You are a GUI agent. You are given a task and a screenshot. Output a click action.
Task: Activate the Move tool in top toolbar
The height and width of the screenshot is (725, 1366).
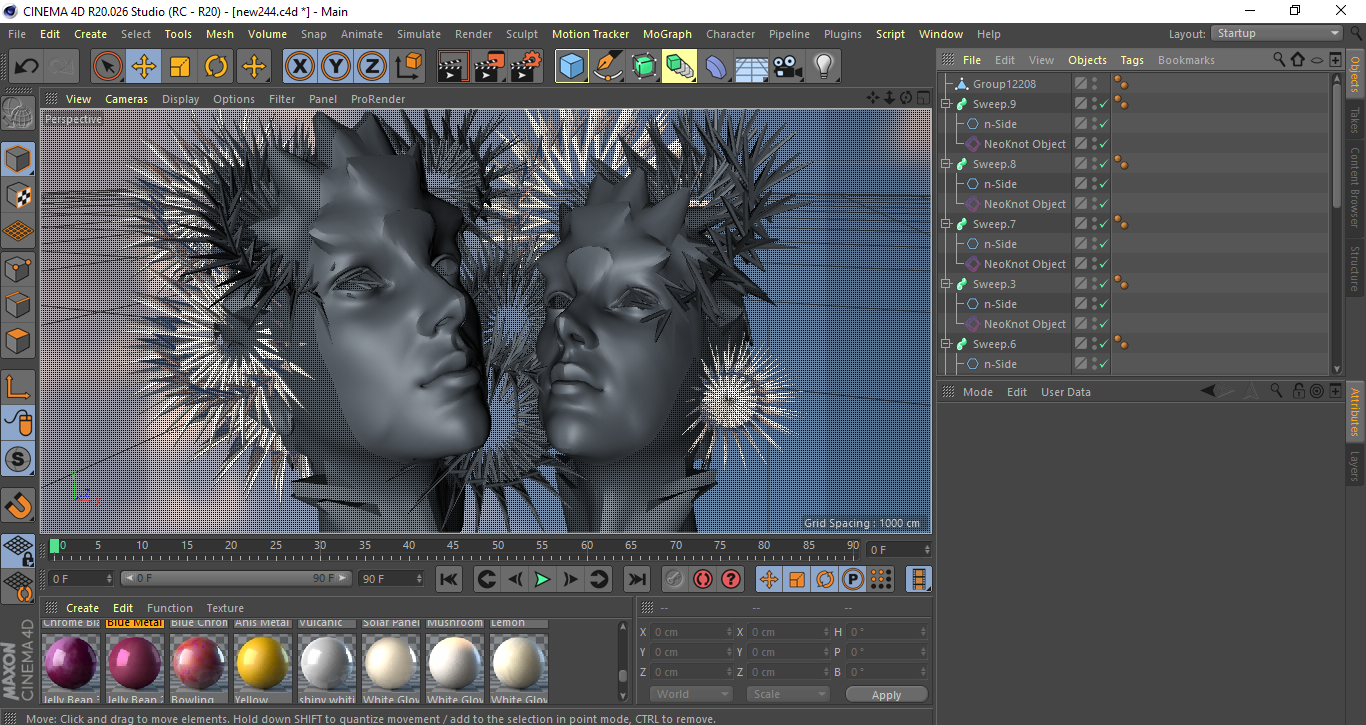coord(144,67)
